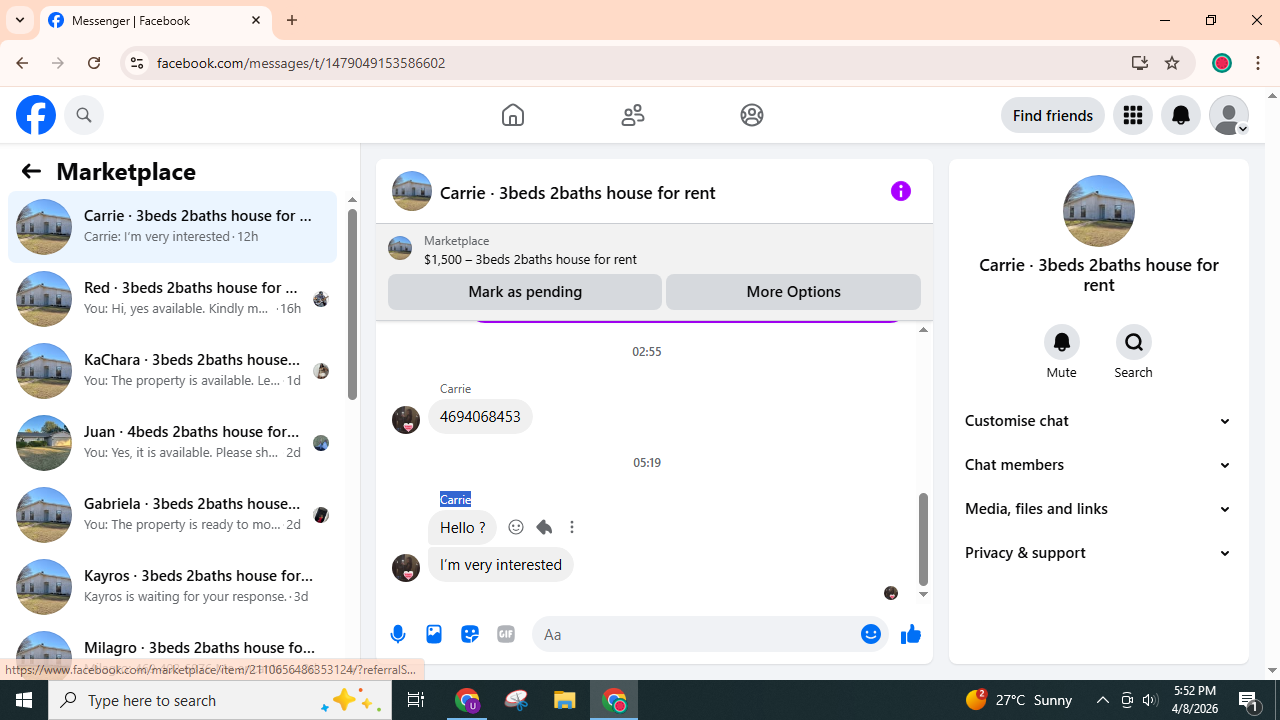Open File Explorer from the taskbar

click(565, 700)
